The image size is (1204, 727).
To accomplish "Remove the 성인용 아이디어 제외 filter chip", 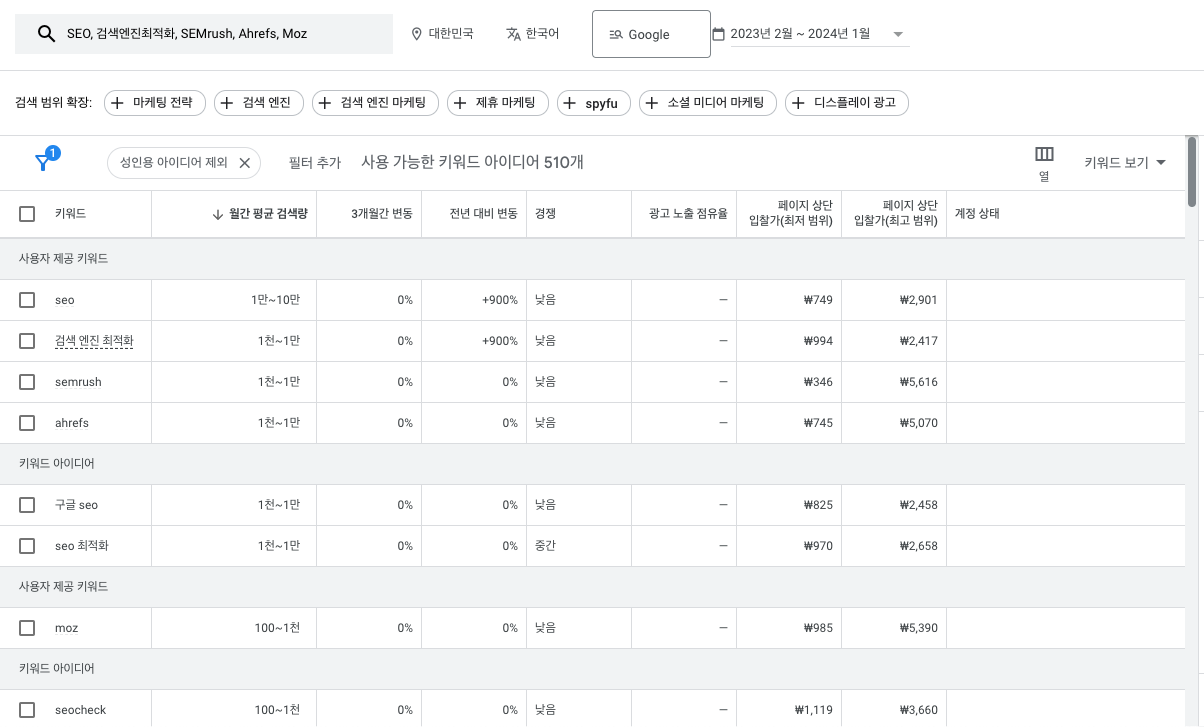I will pyautogui.click(x=244, y=163).
